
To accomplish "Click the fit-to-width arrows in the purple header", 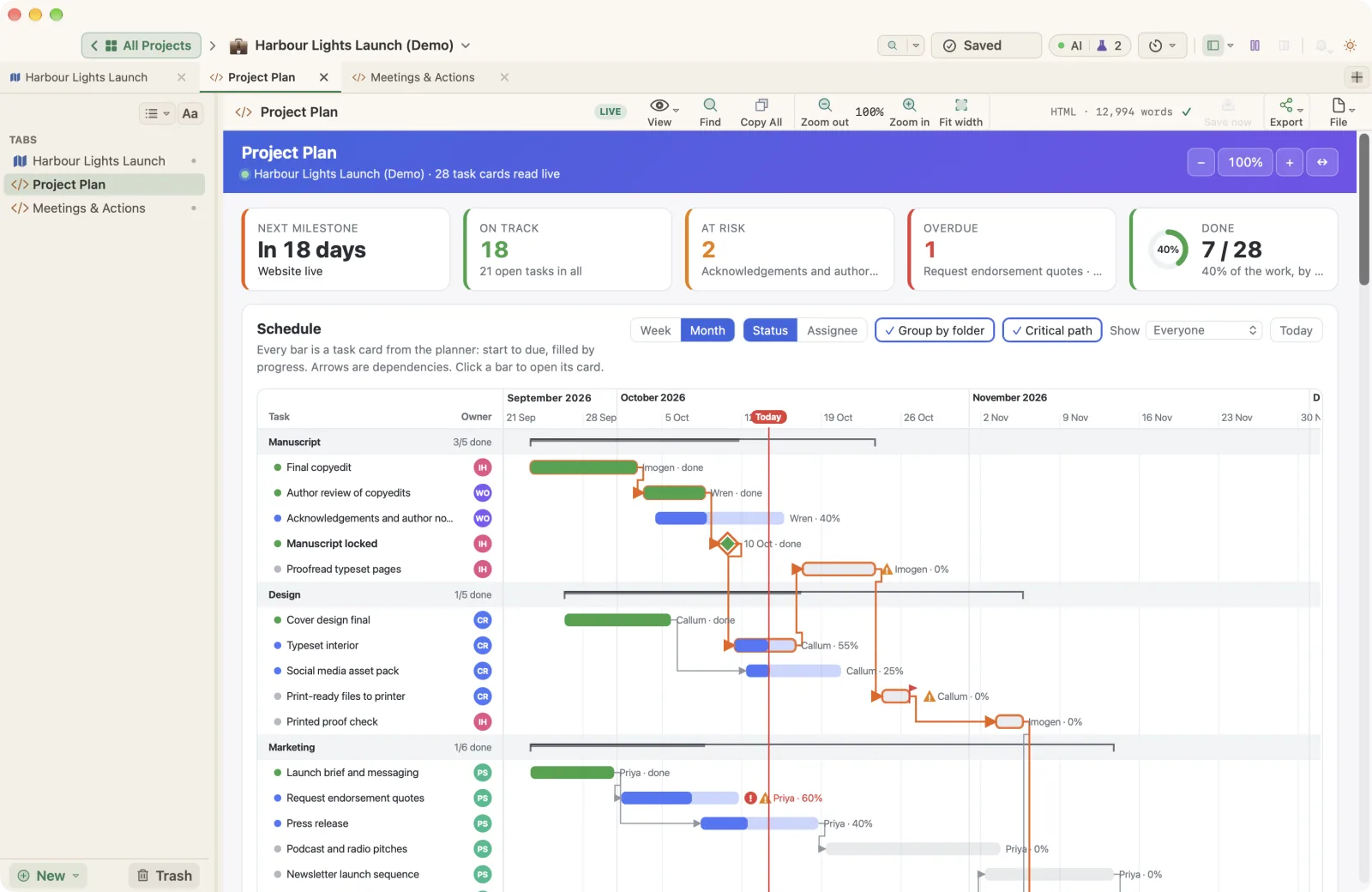I will [x=1322, y=162].
